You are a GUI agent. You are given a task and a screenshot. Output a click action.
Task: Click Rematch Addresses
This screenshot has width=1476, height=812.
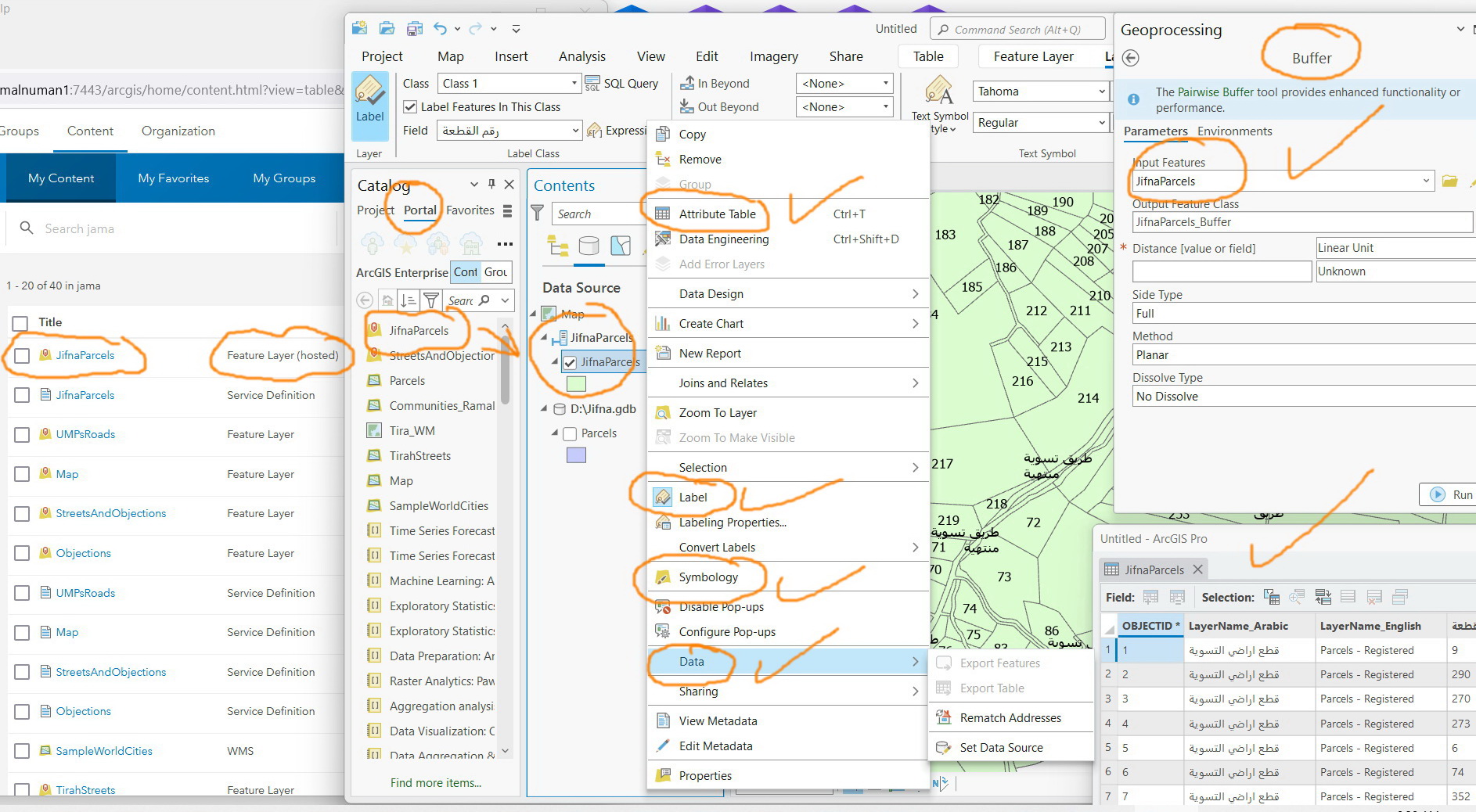pyautogui.click(x=1010, y=717)
